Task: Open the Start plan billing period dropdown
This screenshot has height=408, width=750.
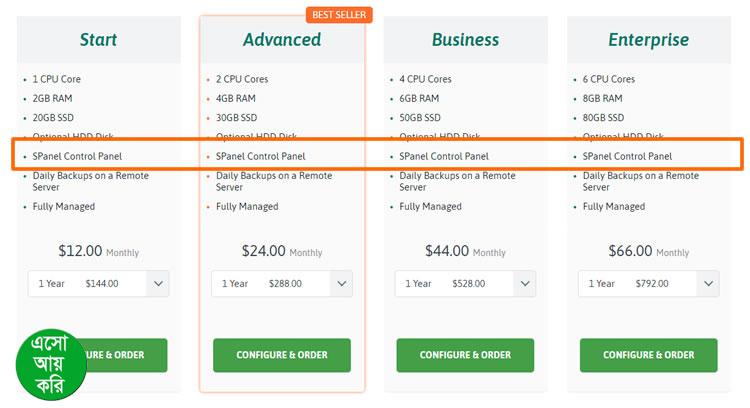Action: tap(98, 283)
